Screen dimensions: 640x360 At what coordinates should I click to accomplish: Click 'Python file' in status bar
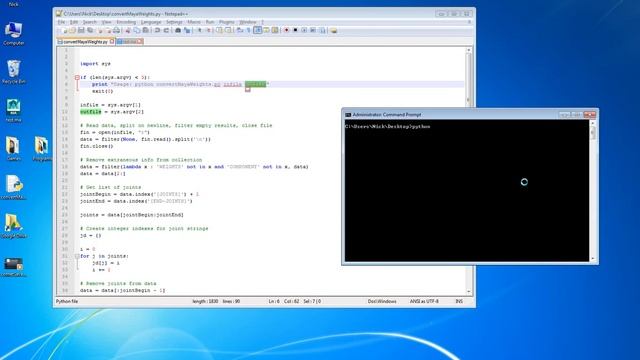[67, 301]
